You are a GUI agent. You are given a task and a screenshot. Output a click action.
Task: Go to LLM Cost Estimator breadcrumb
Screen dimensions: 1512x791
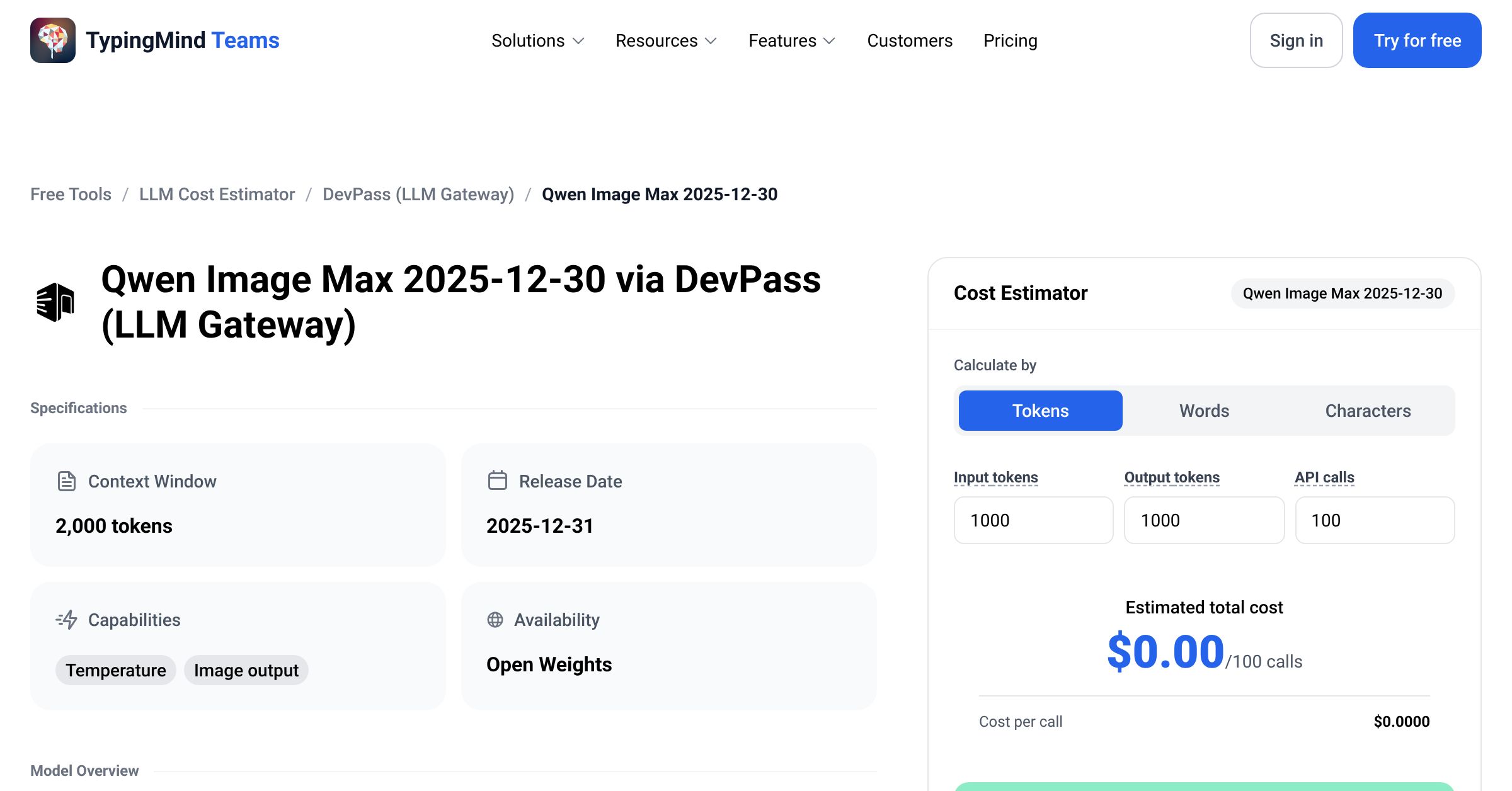(217, 194)
